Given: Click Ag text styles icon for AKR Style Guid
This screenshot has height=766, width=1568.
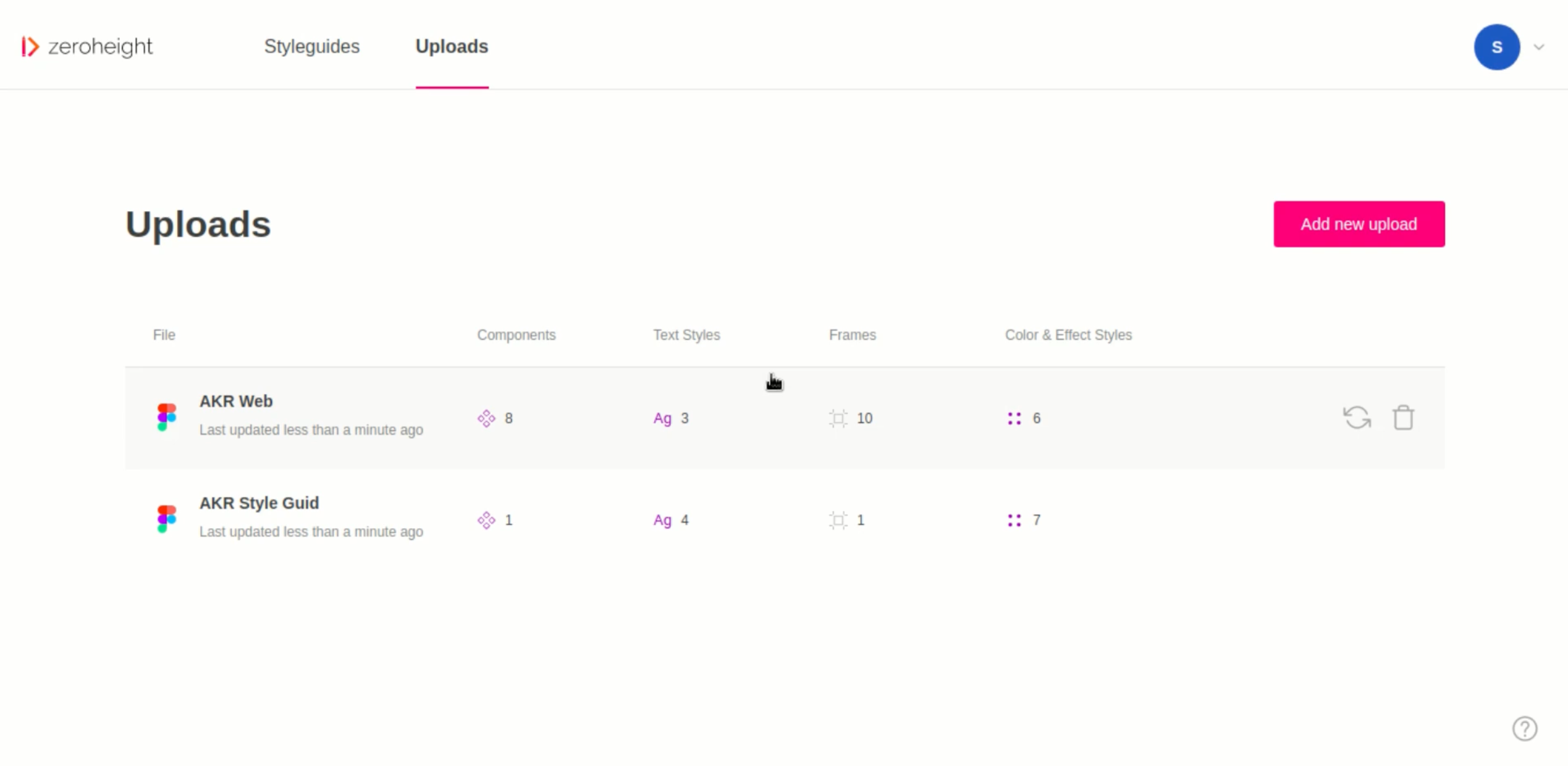Looking at the screenshot, I should click(x=662, y=520).
